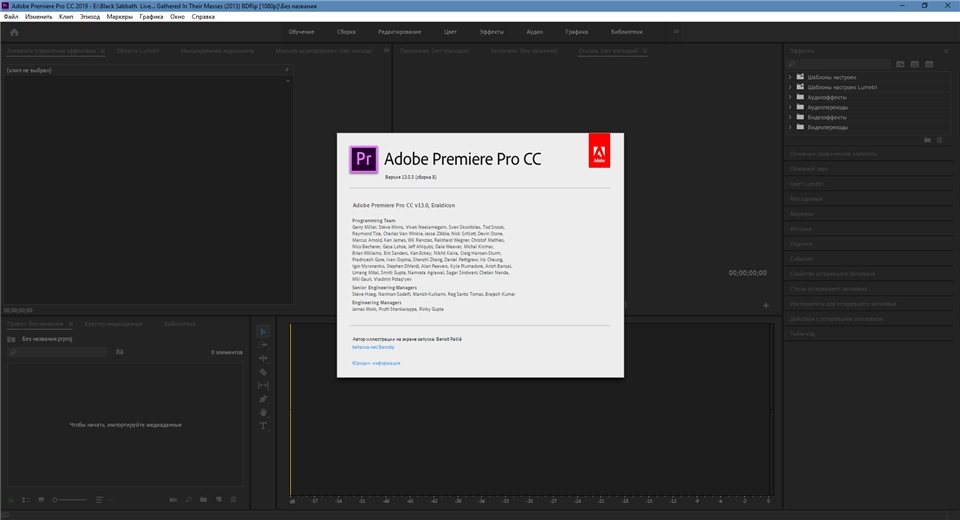The height and width of the screenshot is (520, 960).
Task: Click the New Item icon in Project panel
Action: pyautogui.click(x=219, y=500)
